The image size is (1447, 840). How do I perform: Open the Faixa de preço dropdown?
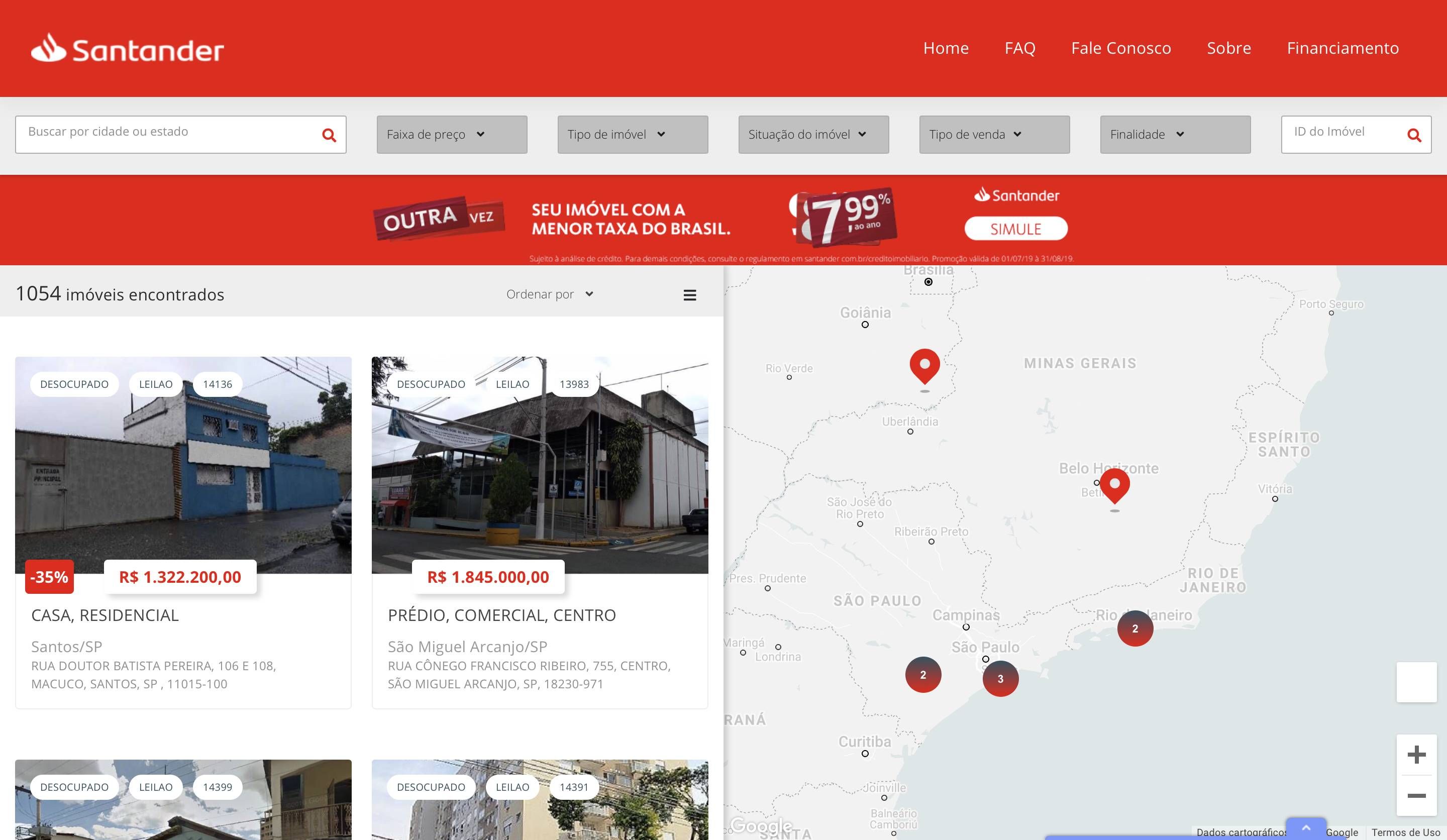[452, 134]
